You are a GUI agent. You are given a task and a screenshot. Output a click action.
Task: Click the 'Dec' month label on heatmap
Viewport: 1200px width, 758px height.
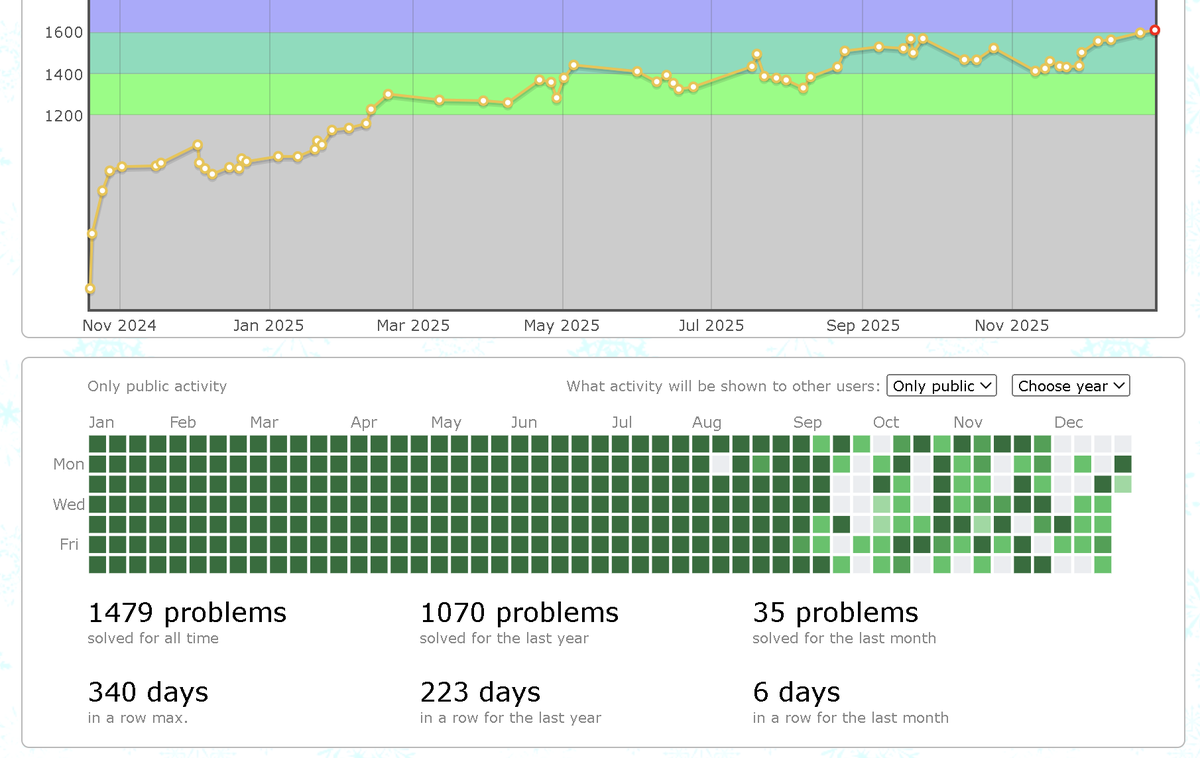tap(1068, 422)
